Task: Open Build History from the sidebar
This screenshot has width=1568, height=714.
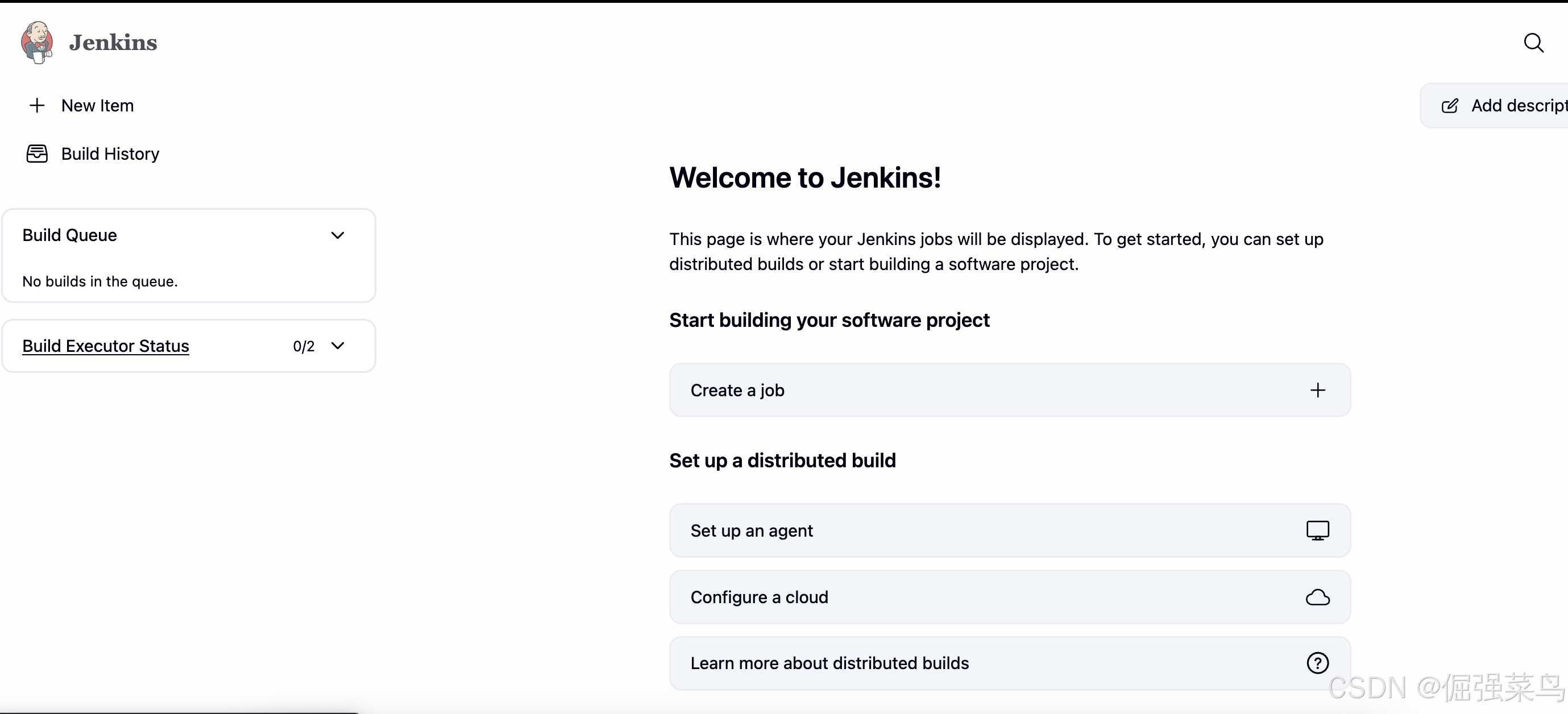Action: (110, 153)
